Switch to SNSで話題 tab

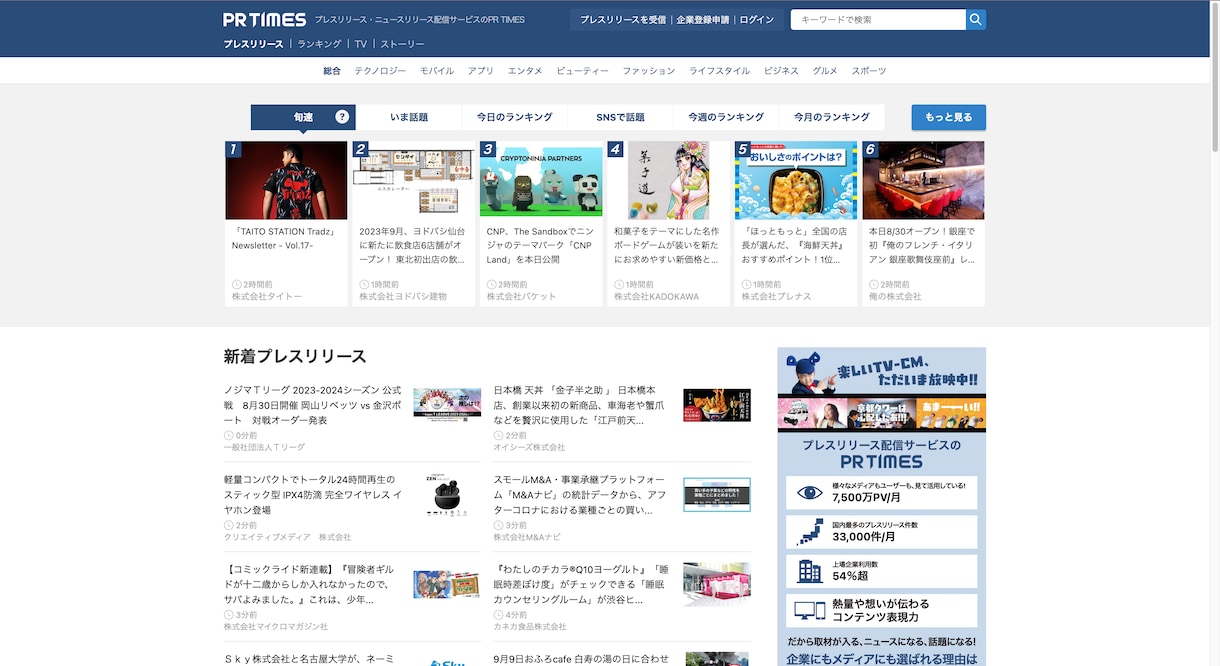tap(621, 117)
